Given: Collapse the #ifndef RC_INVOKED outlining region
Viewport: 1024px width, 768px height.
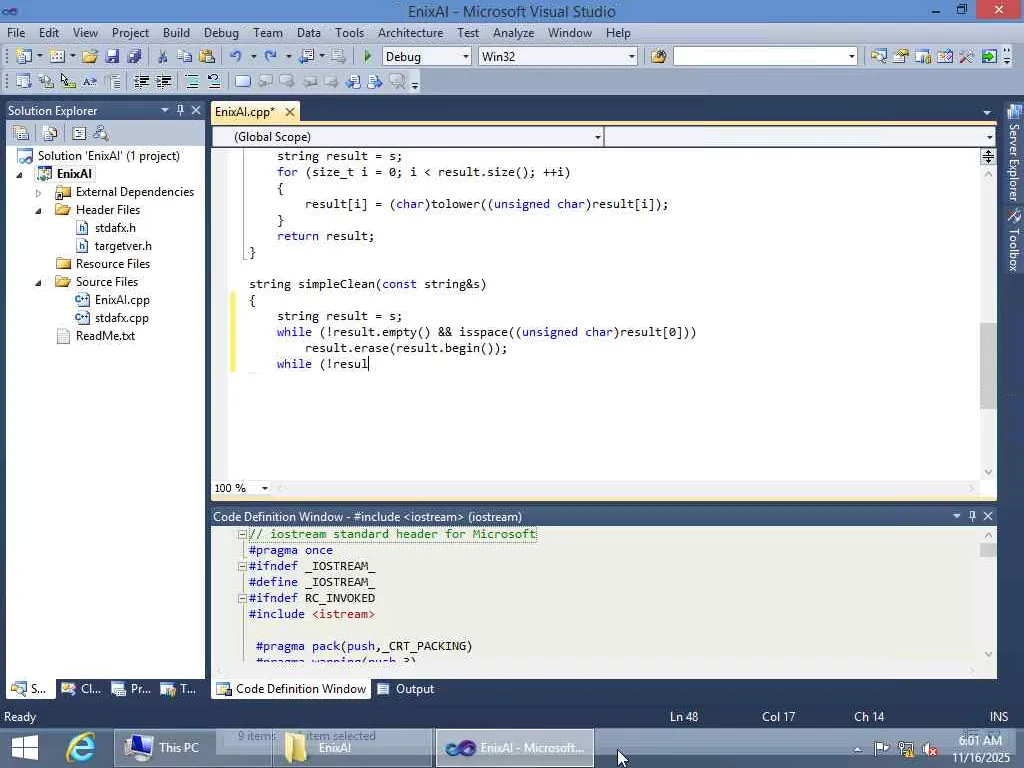Looking at the screenshot, I should point(242,598).
